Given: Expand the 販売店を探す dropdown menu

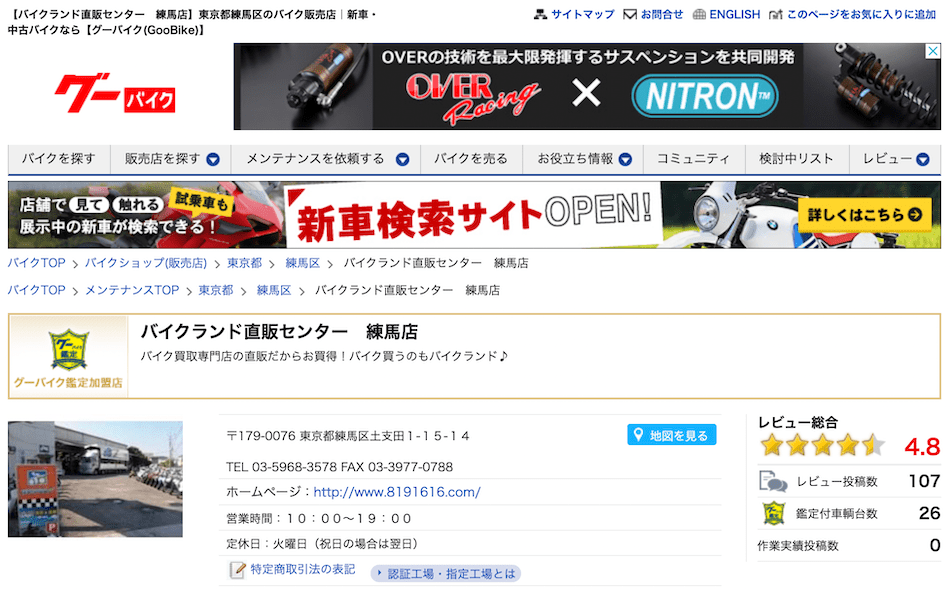Looking at the screenshot, I should click(x=213, y=159).
